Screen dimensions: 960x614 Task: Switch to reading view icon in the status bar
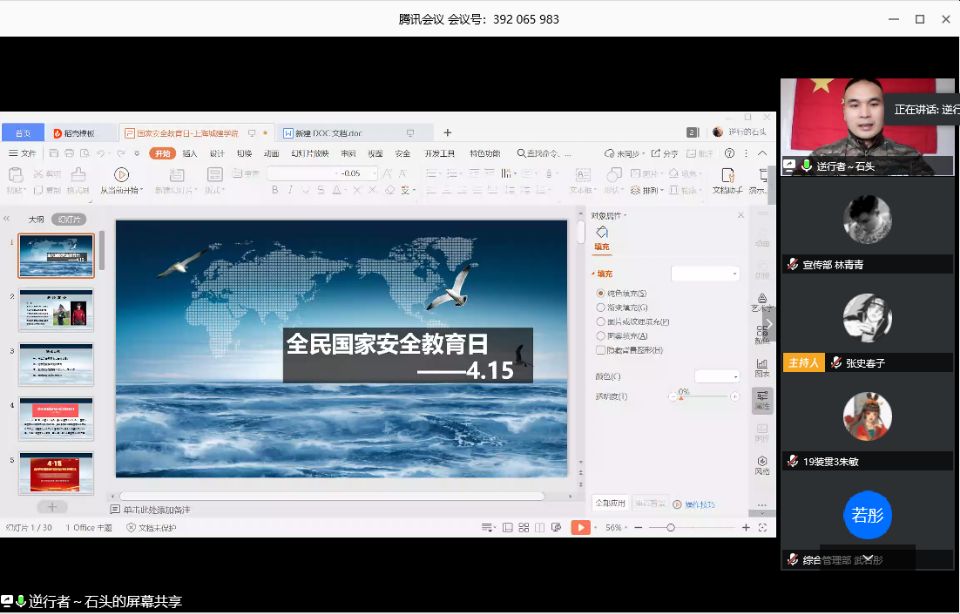(539, 528)
